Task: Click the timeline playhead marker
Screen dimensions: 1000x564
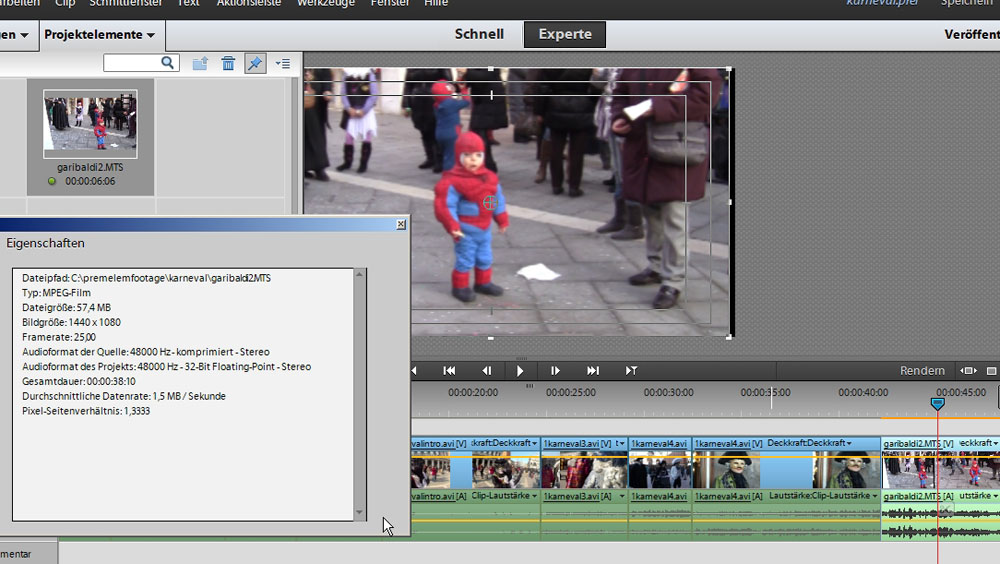Action: click(x=937, y=403)
